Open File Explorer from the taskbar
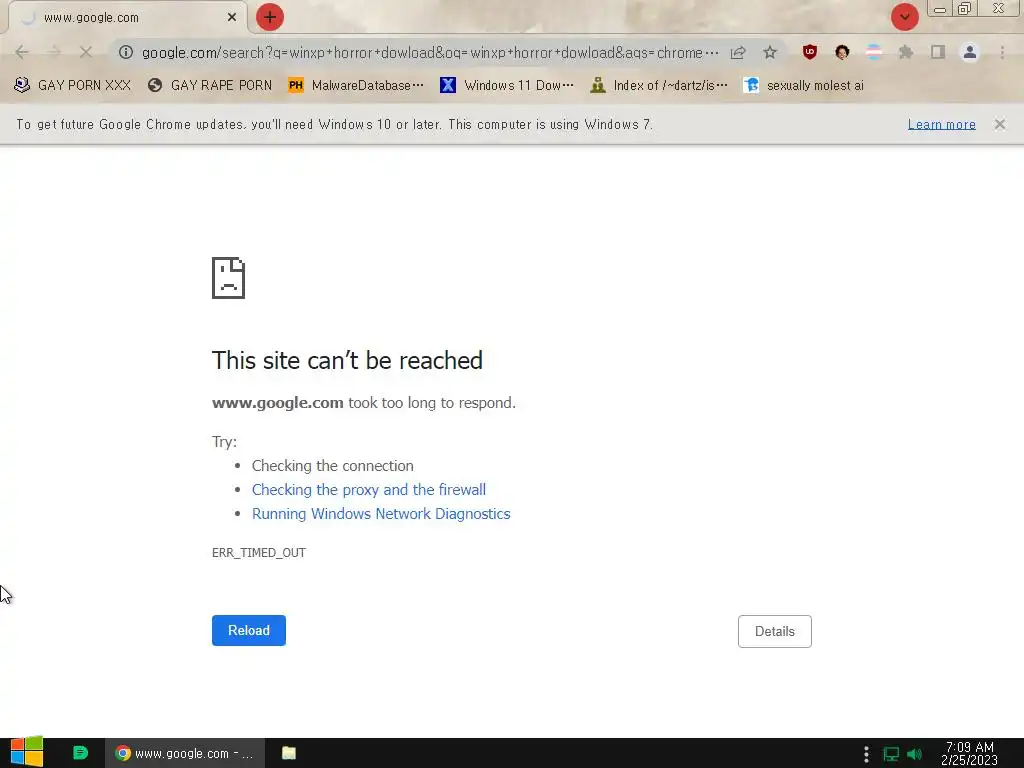Screen dimensions: 1024x768 [289, 753]
